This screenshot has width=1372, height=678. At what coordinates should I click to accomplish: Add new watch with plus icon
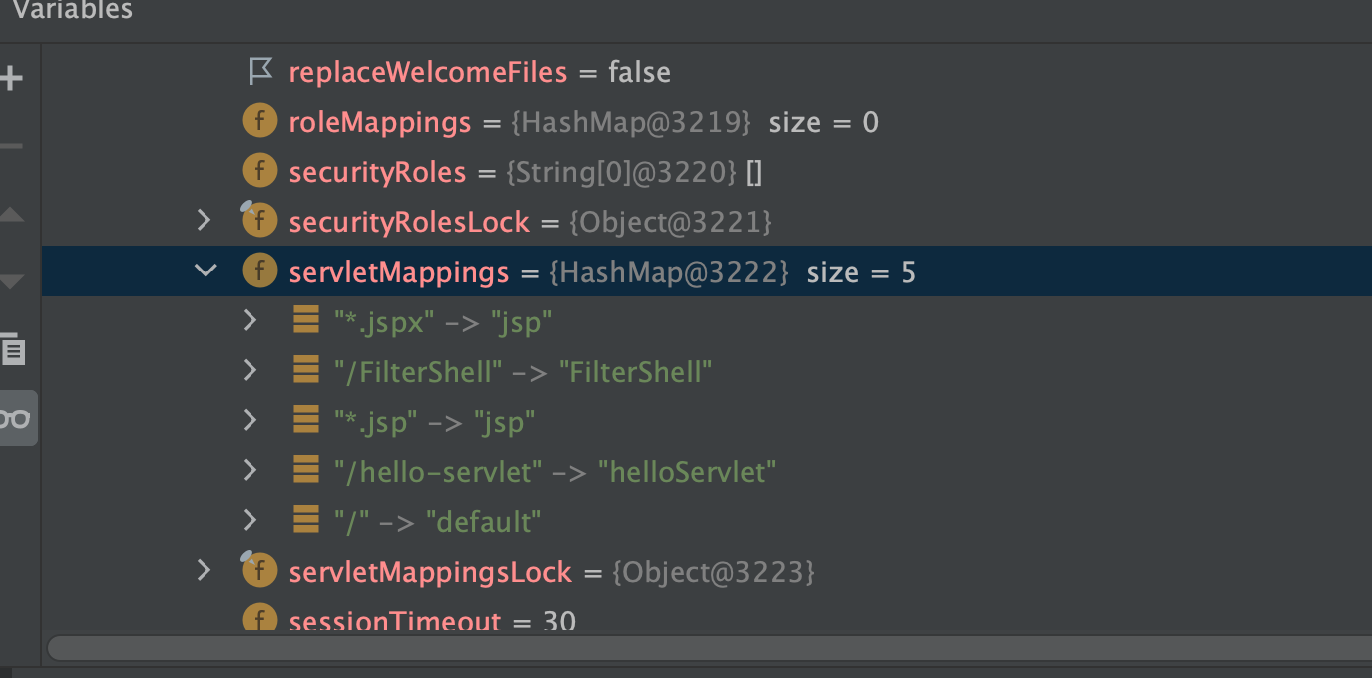(x=10, y=78)
